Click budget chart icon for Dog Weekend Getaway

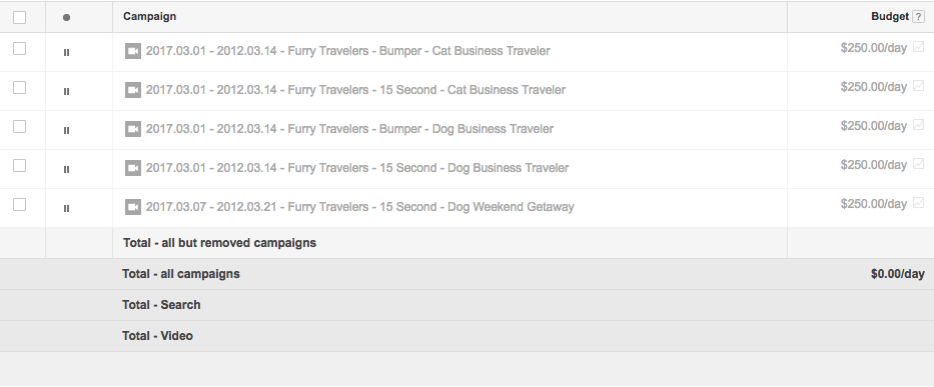click(919, 203)
